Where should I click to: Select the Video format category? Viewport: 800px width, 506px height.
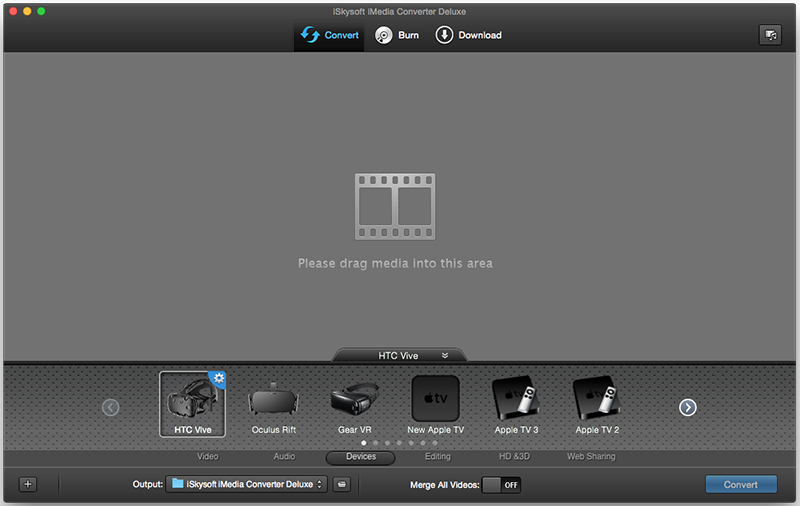(x=208, y=456)
